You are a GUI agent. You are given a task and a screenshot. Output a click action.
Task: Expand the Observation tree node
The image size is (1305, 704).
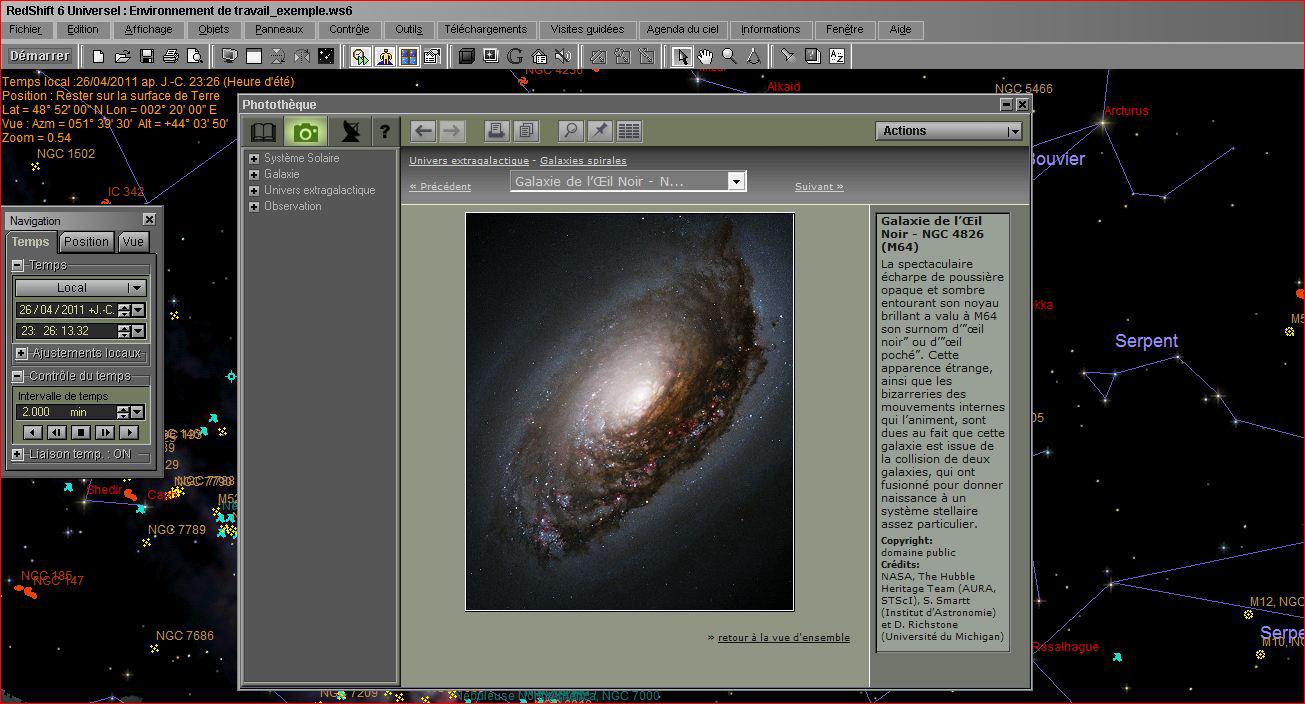pos(254,207)
